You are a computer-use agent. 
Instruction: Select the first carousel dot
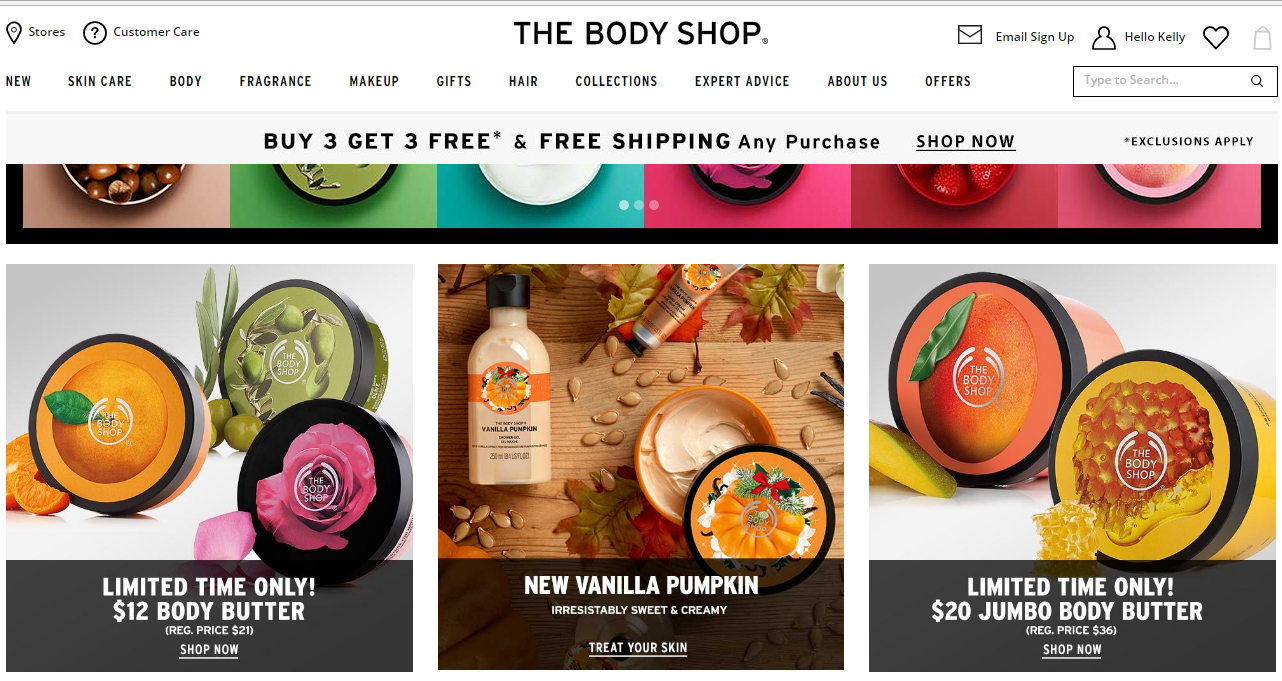coord(624,205)
